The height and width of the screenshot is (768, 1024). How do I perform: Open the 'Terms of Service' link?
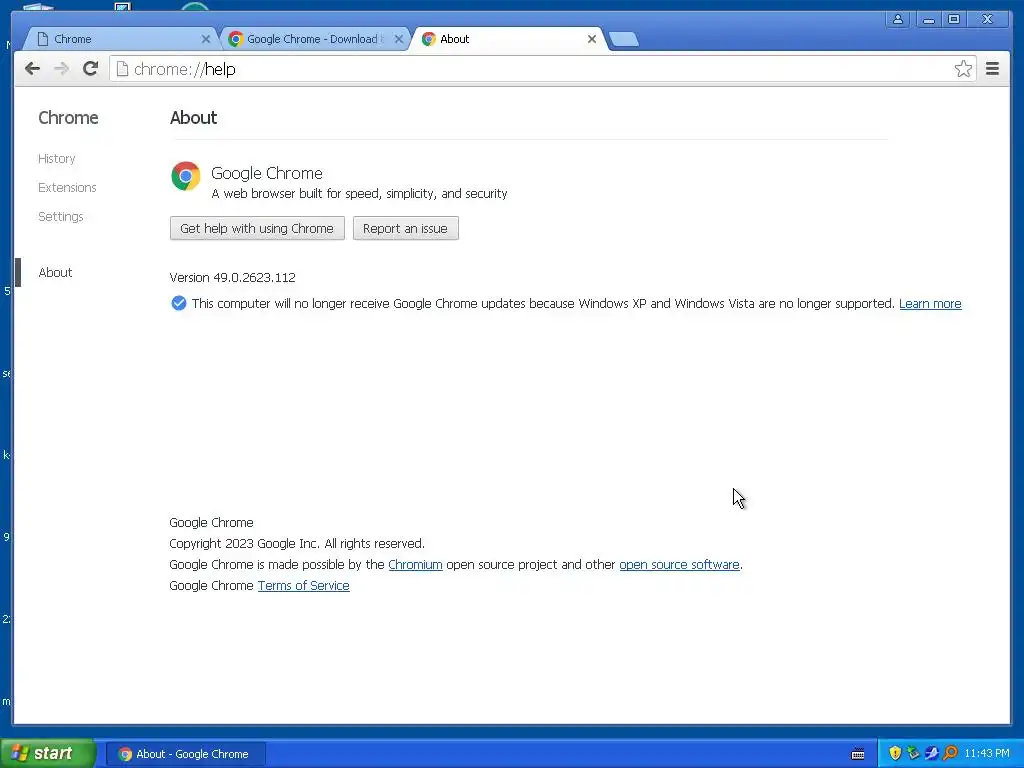(x=304, y=585)
